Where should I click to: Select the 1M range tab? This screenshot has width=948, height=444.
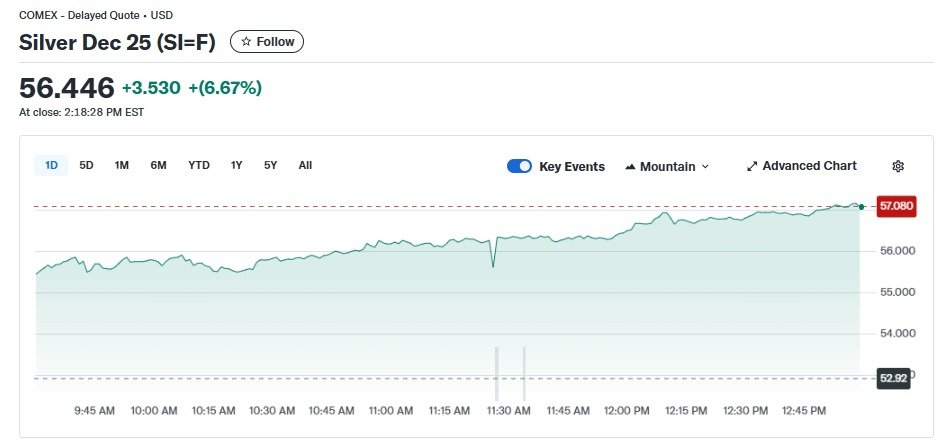click(x=121, y=165)
